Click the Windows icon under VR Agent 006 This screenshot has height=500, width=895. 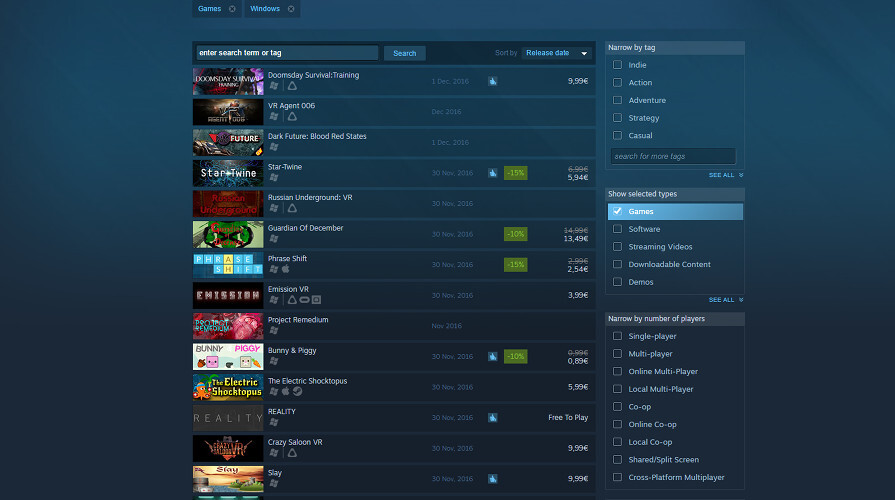pos(274,116)
